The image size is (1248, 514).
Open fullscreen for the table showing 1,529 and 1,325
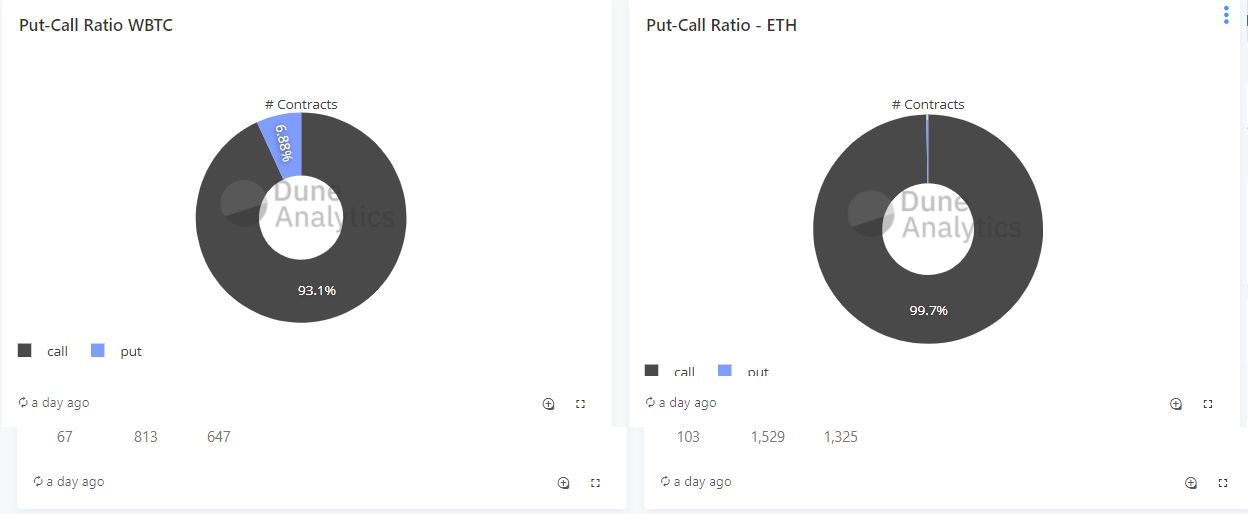[1222, 483]
